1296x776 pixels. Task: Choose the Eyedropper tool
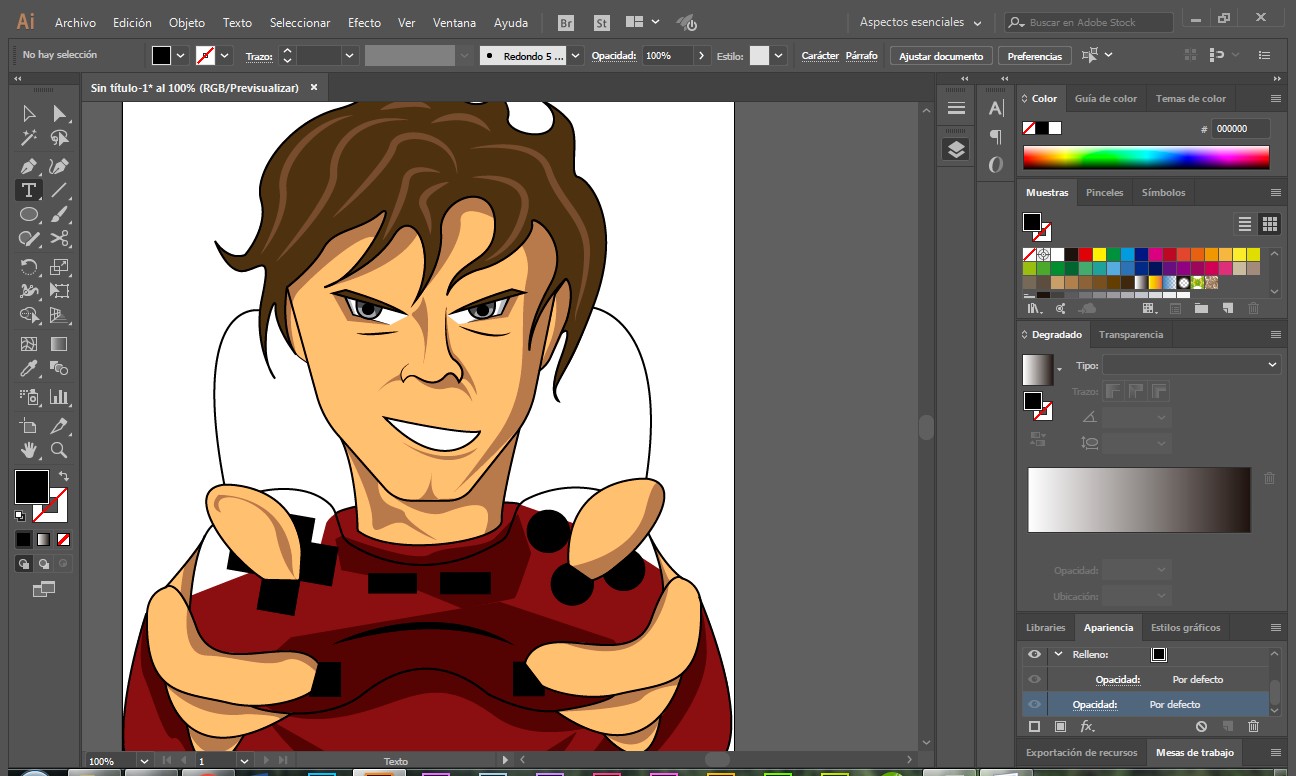pyautogui.click(x=29, y=370)
